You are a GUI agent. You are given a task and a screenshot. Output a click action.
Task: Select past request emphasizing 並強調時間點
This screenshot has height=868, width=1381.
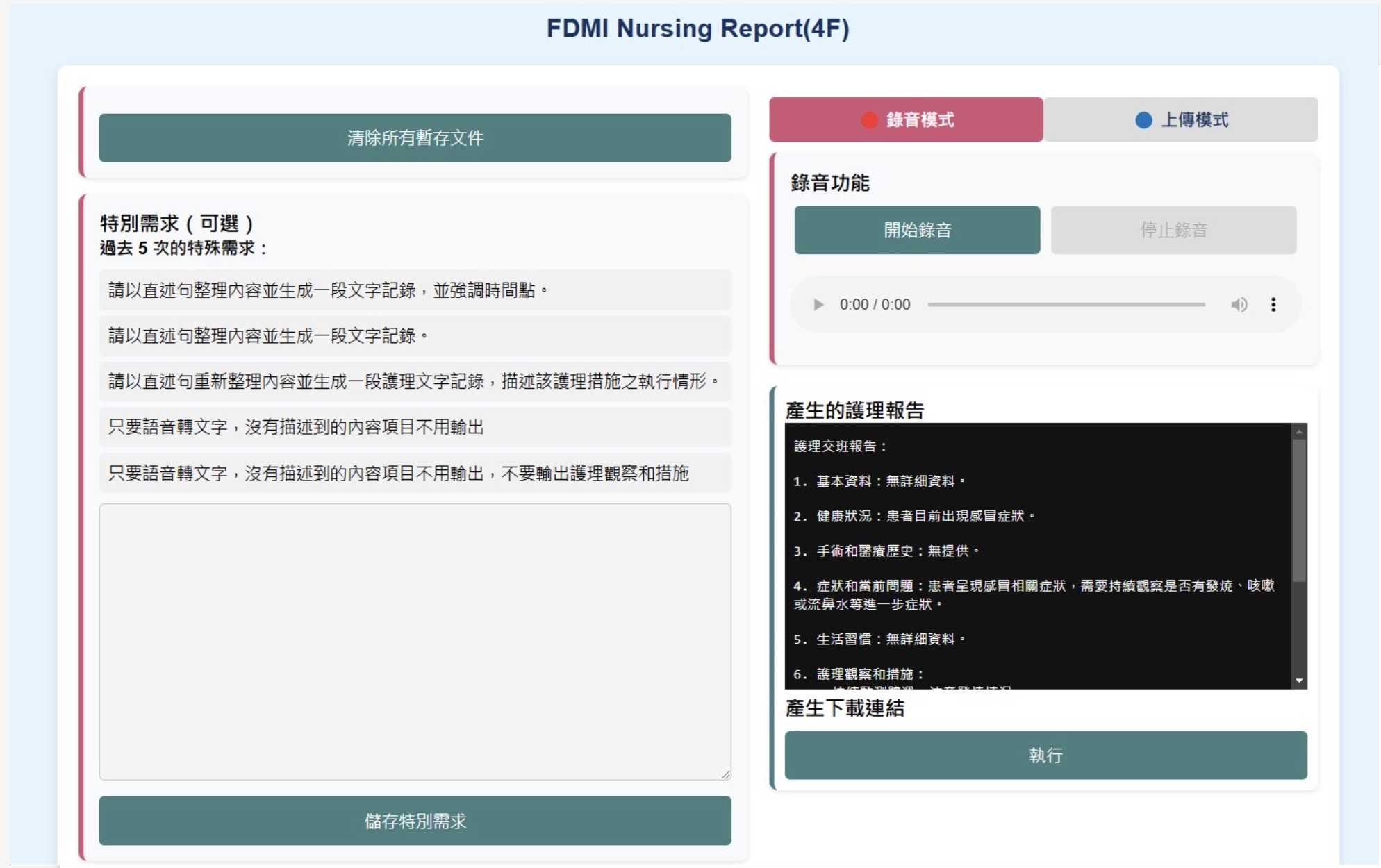(415, 290)
